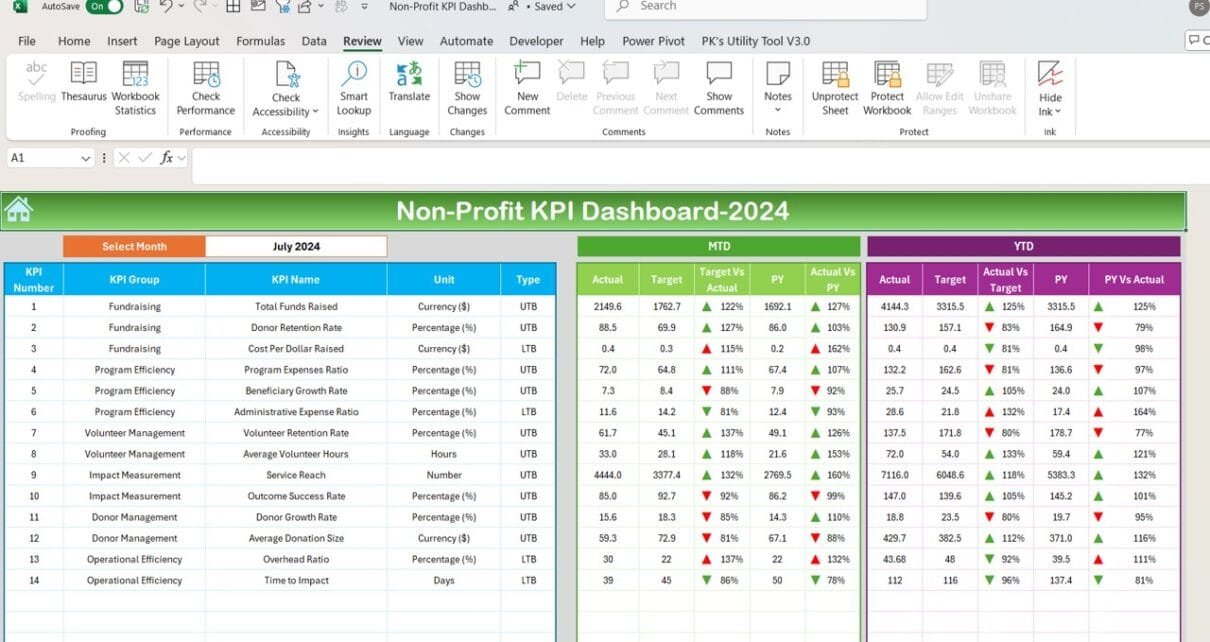The height and width of the screenshot is (642, 1210).
Task: Select the Time to Impact cell
Action: [296, 580]
